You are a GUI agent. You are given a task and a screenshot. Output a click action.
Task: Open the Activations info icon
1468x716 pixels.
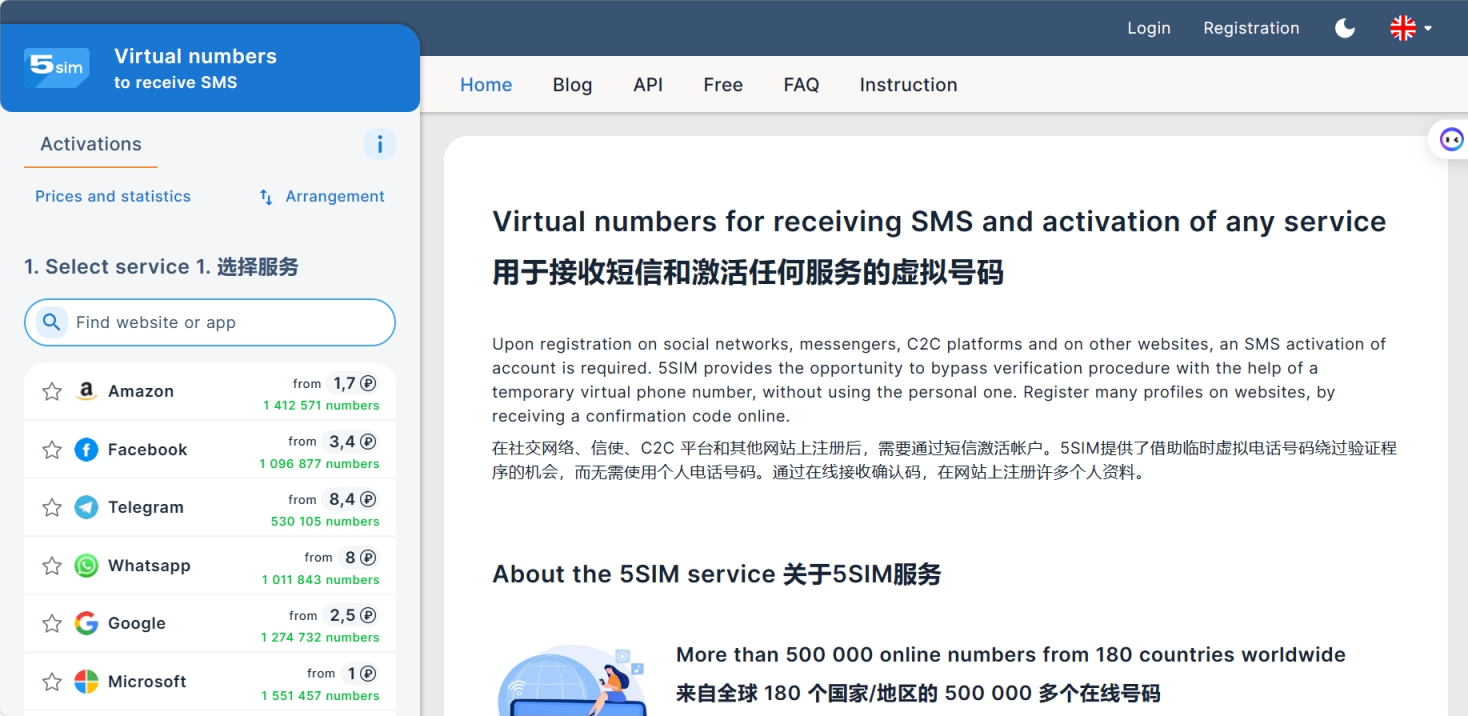coord(379,144)
